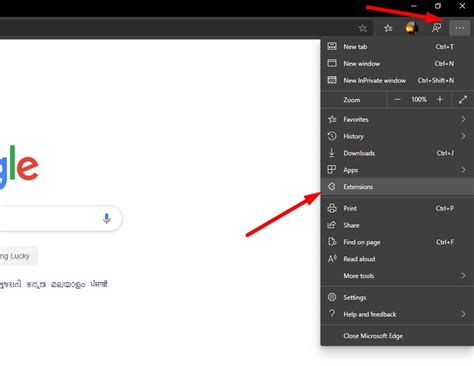Open Apps menu entry
This screenshot has width=474, height=366.
pos(397,170)
